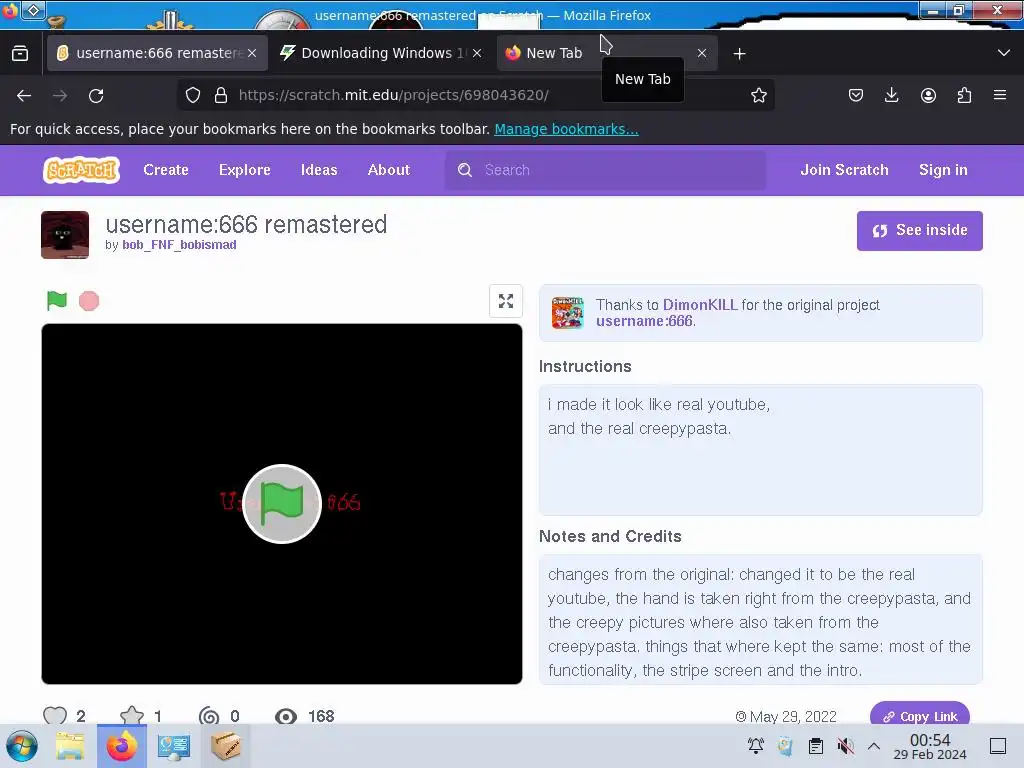This screenshot has width=1024, height=768.
Task: Switch to the New Tab tab
Action: (607, 53)
